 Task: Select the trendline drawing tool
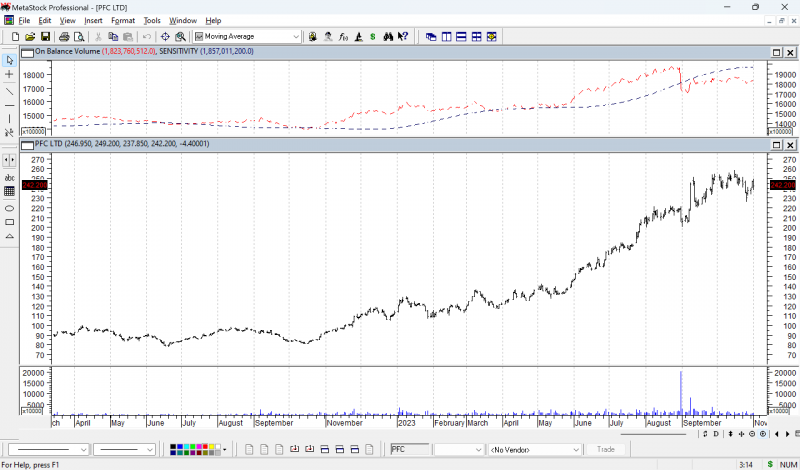[9, 90]
